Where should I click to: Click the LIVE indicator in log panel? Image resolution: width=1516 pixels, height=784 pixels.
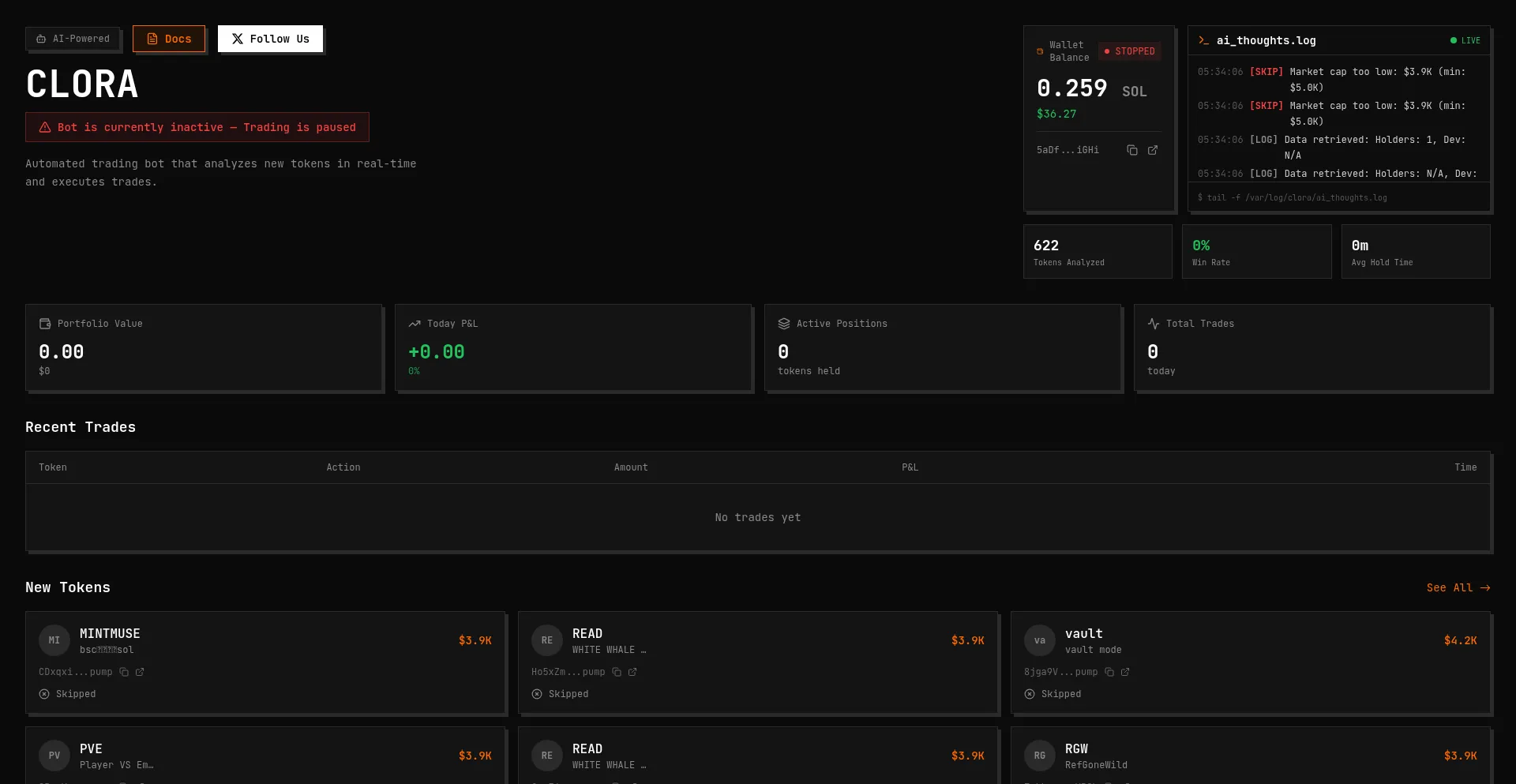[x=1465, y=40]
